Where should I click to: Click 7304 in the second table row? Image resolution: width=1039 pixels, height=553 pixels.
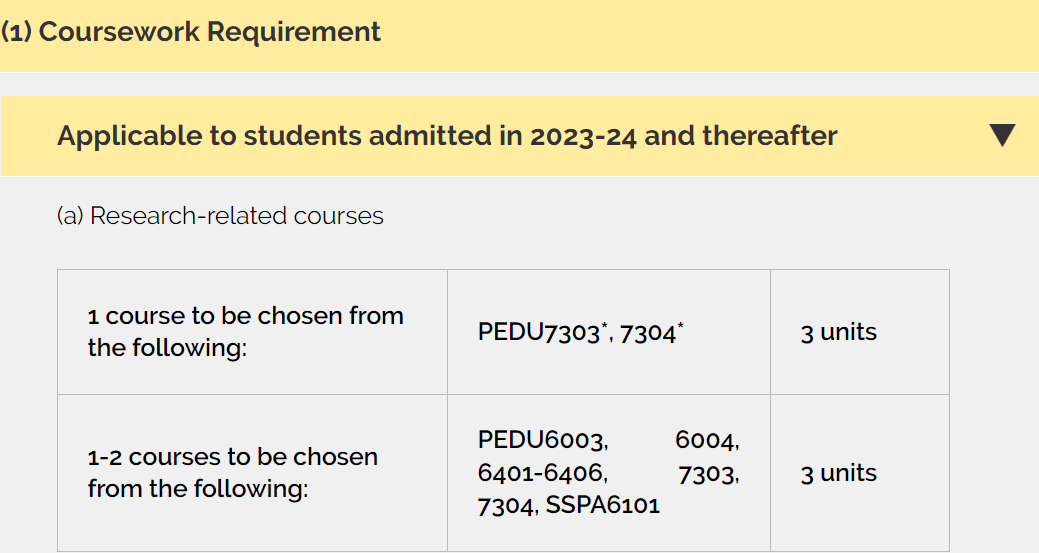[508, 506]
